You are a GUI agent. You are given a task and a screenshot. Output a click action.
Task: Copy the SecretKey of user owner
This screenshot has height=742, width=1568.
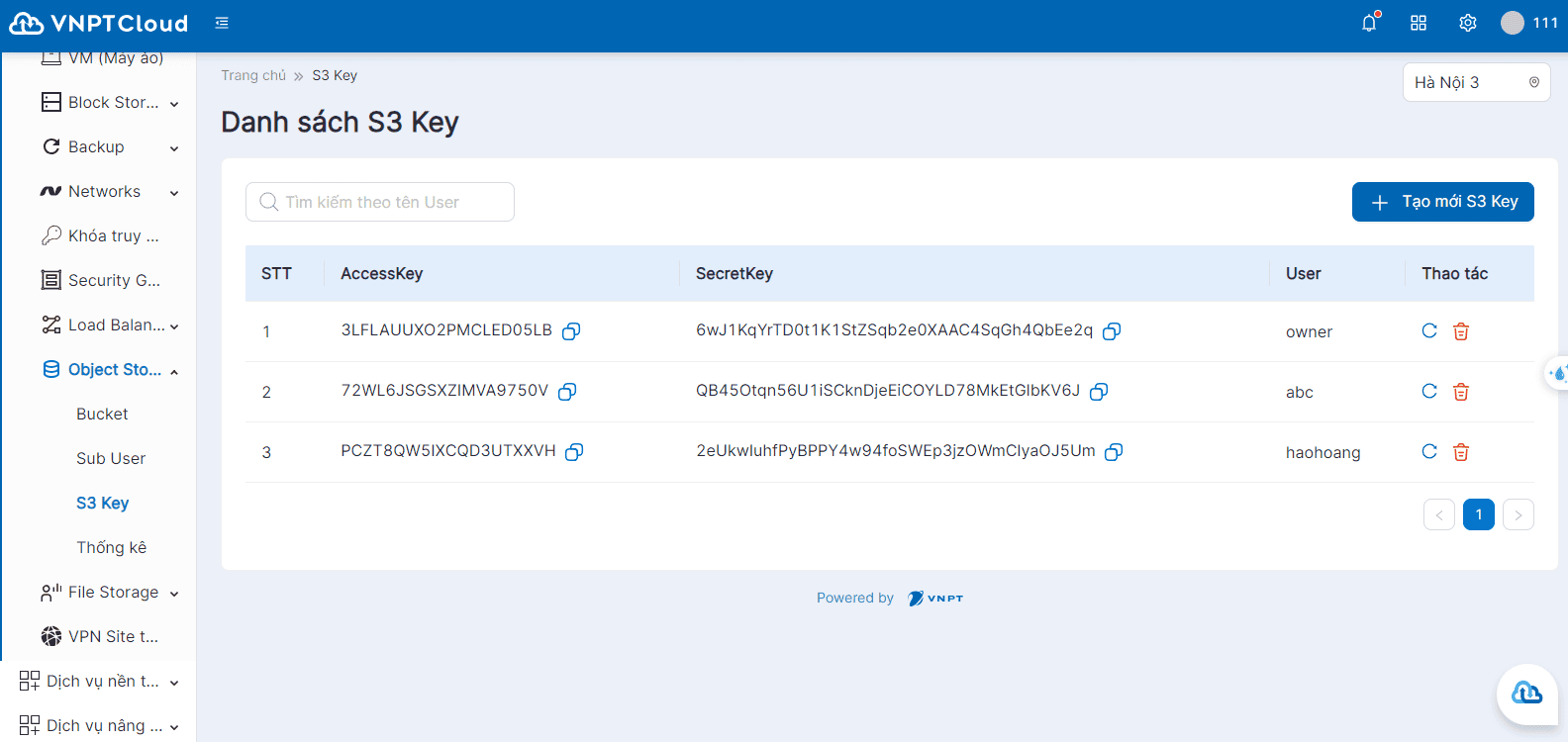pos(1112,331)
